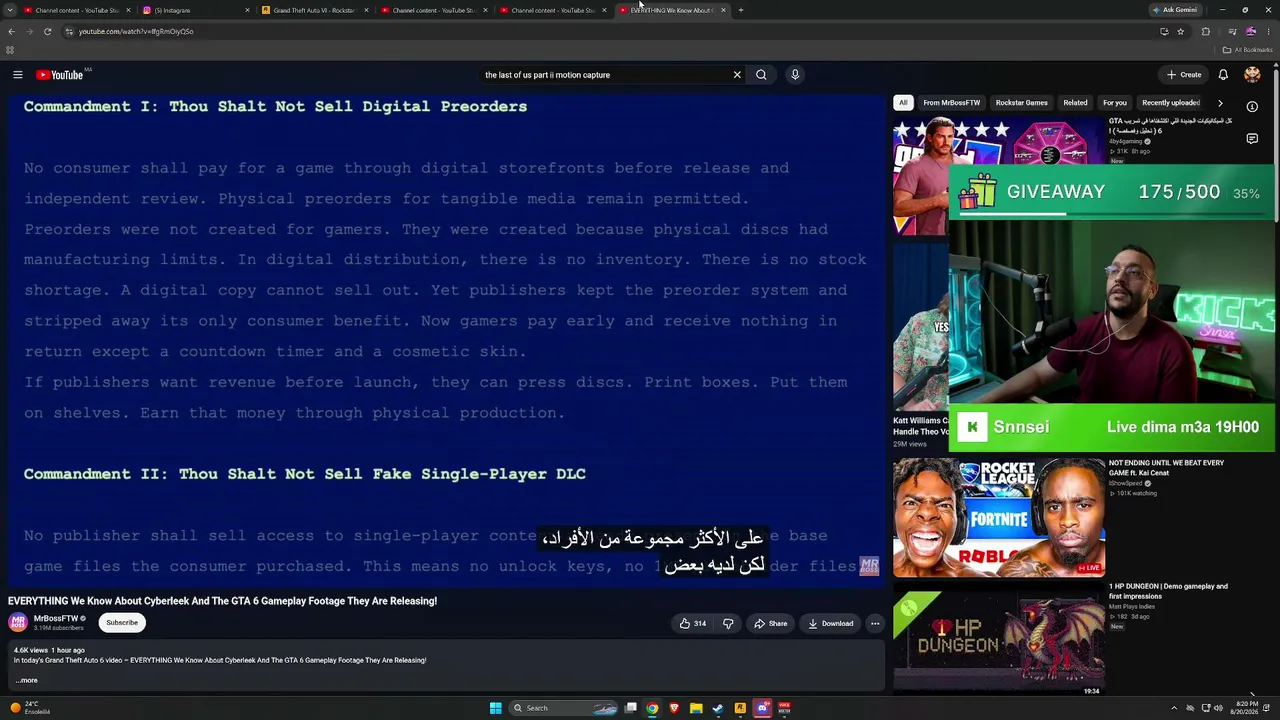Open the account avatar menu
Viewport: 1280px width, 720px height.
(x=1252, y=75)
